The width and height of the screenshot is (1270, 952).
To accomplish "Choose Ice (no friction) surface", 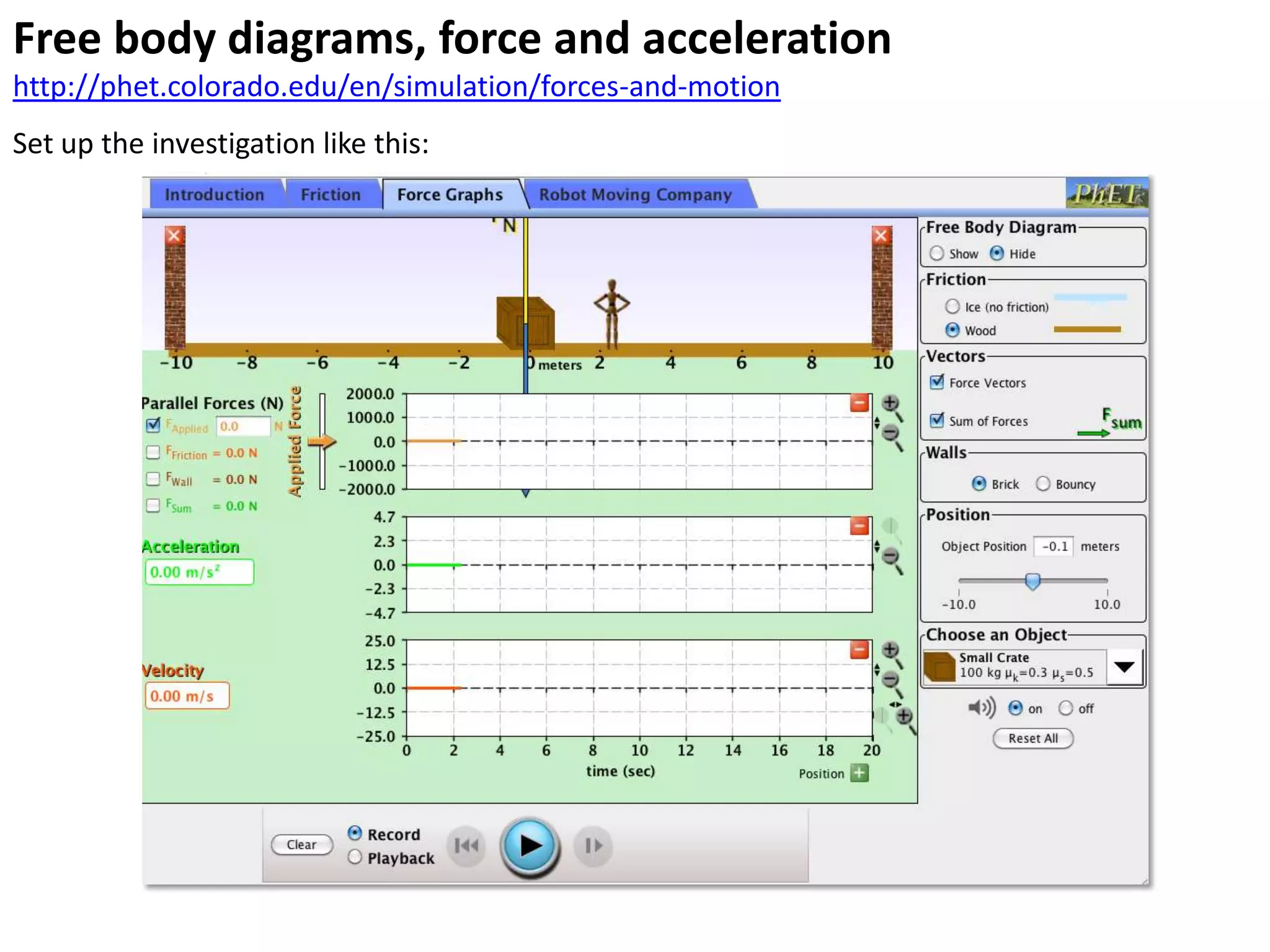I will [x=952, y=307].
